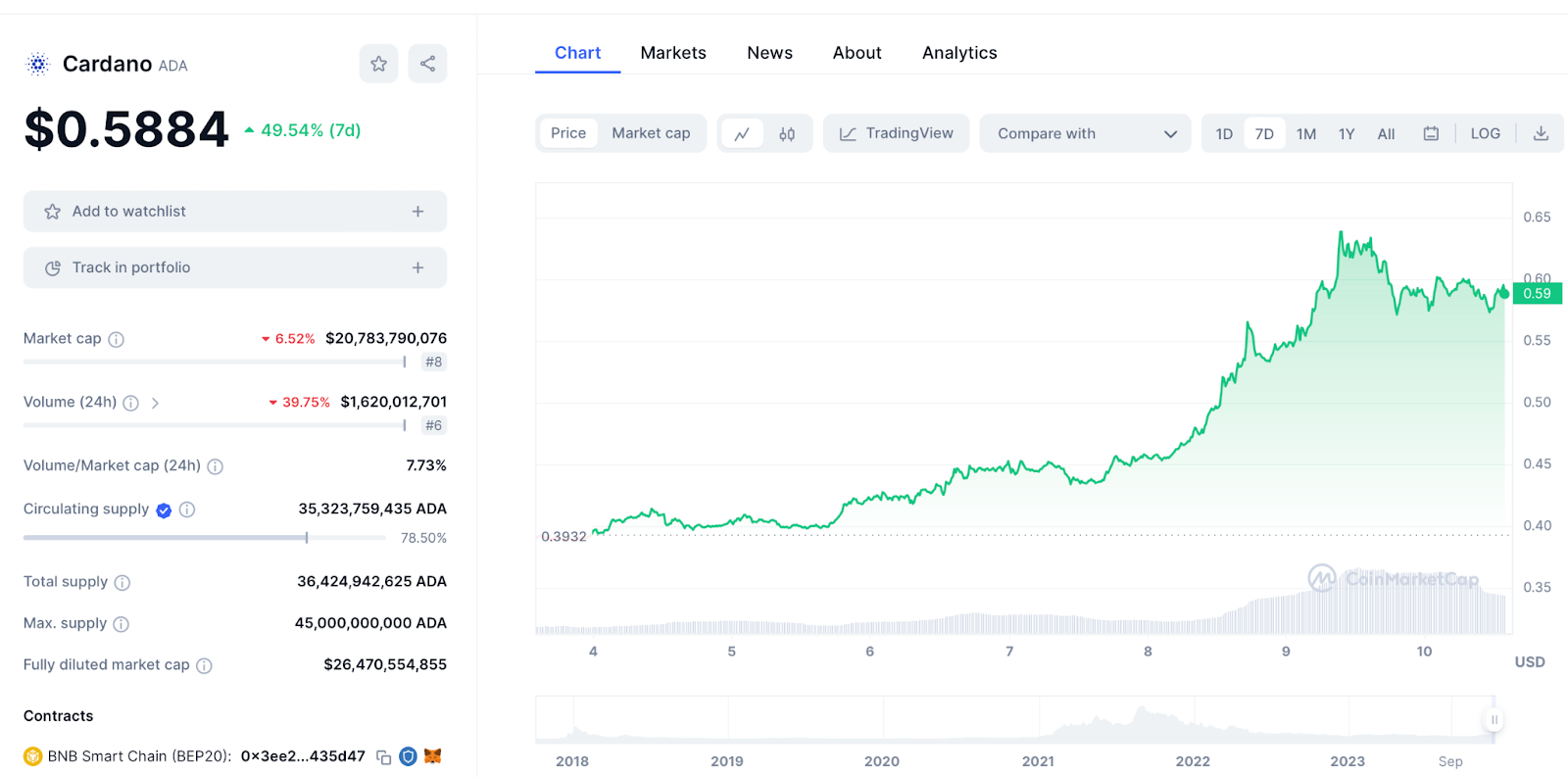Click the range navigator handle at right
Viewport: 1568px width, 777px height.
coord(1494,719)
